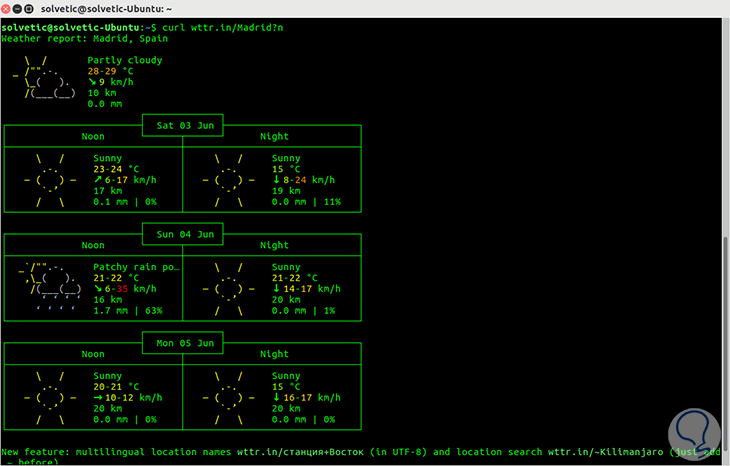
Task: Click the sun icon for Sunday night
Action: tap(229, 289)
